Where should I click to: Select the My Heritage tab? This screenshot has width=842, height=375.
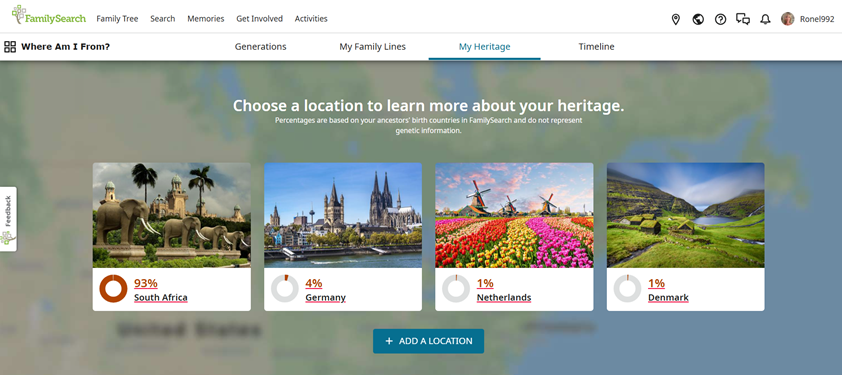(484, 47)
